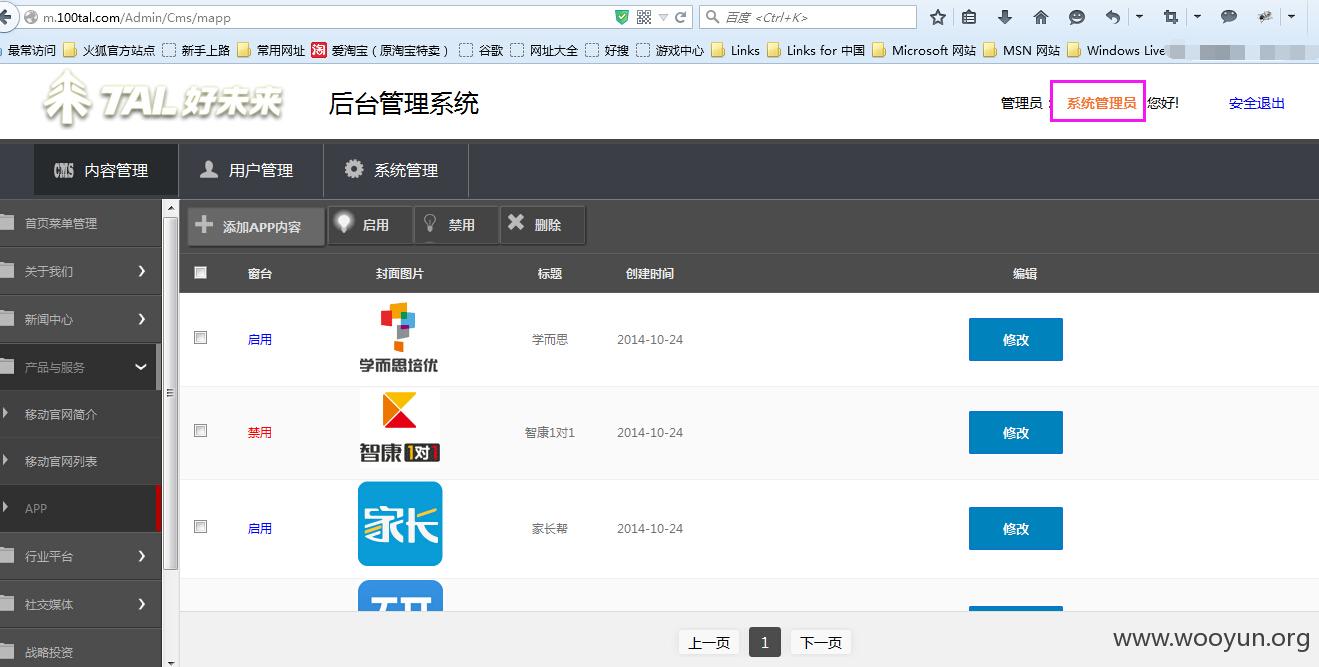Reload the page with the refresh icon
The height and width of the screenshot is (667, 1319).
pyautogui.click(x=681, y=17)
